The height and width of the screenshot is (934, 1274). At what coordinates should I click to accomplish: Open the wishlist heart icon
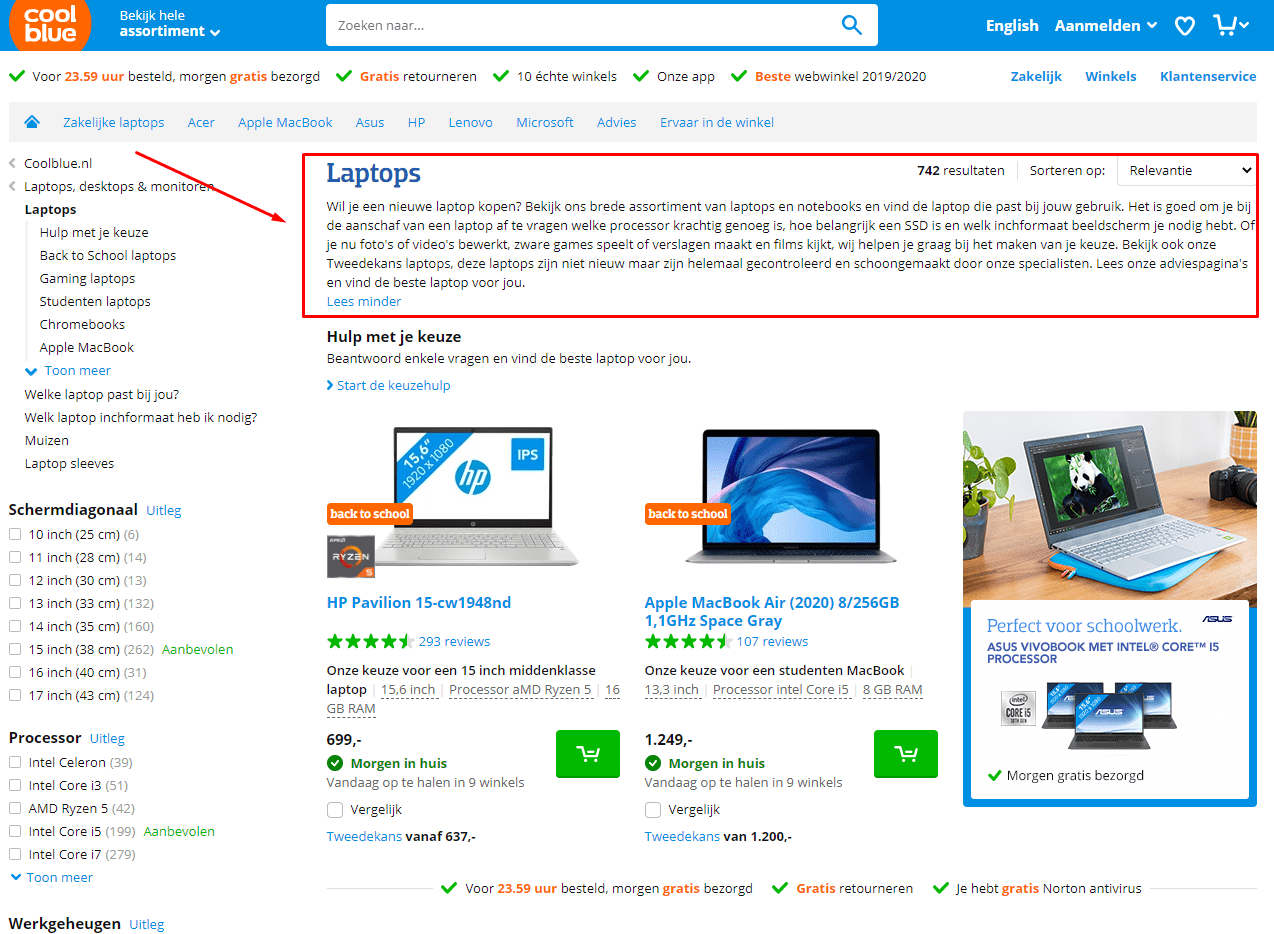[x=1184, y=26]
